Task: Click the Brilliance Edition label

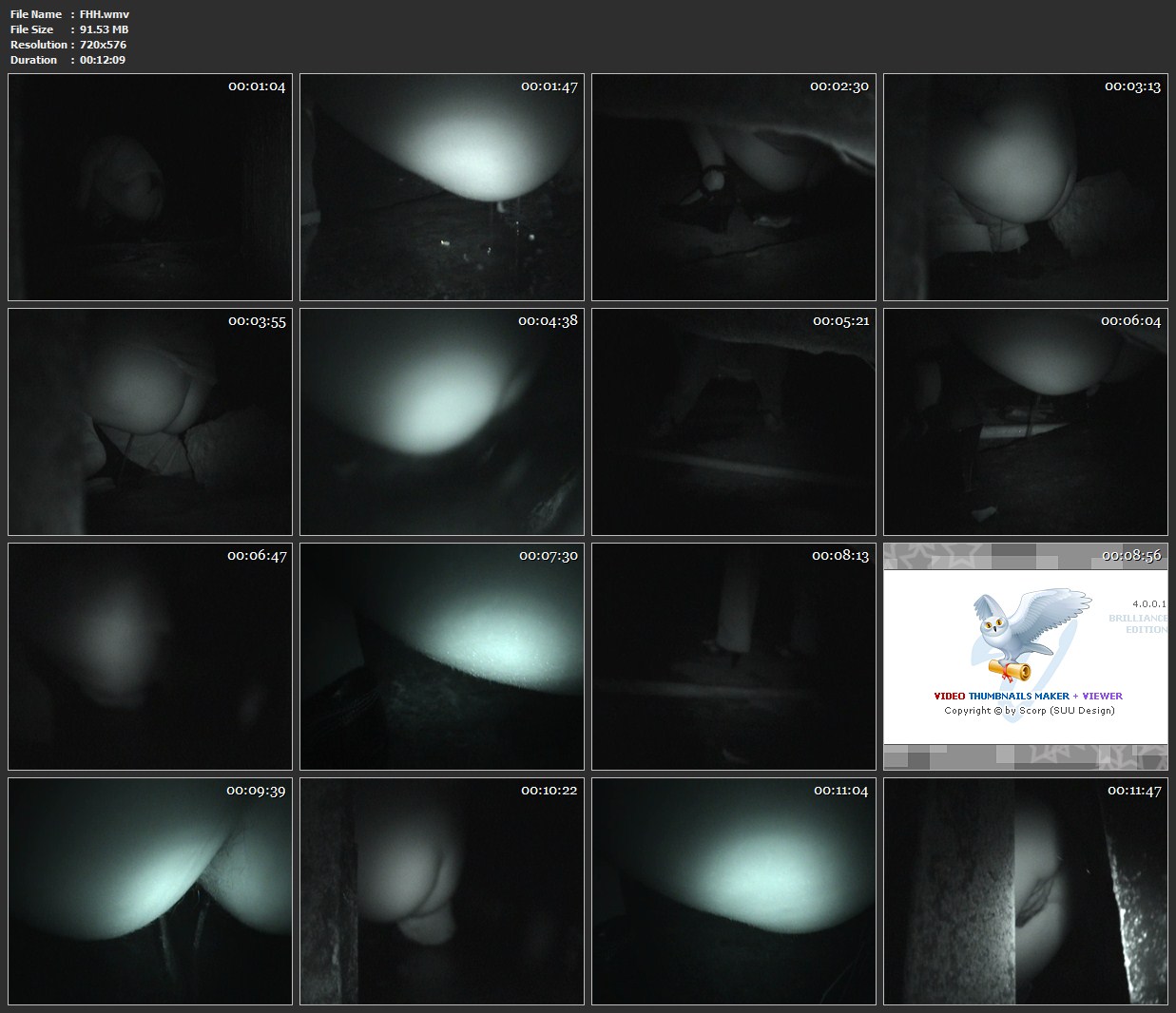Action: [1138, 623]
